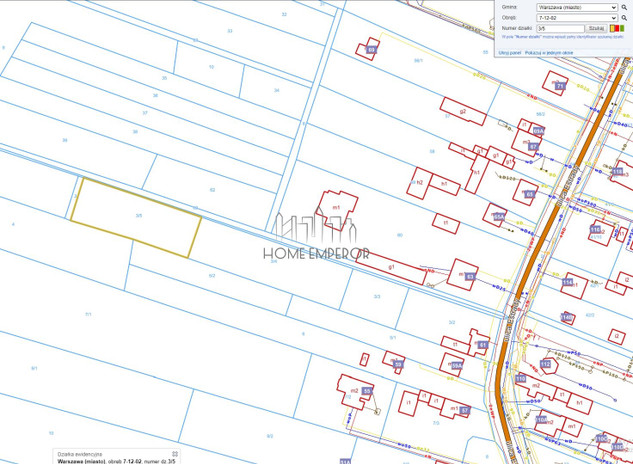Click the search magnifier next to Obręb
The height and width of the screenshot is (464, 633).
[625, 18]
